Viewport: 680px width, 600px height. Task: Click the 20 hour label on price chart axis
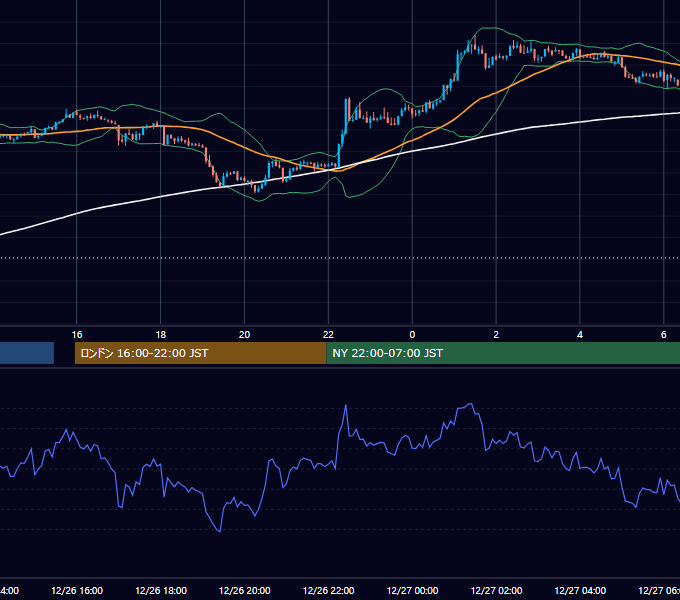click(245, 335)
